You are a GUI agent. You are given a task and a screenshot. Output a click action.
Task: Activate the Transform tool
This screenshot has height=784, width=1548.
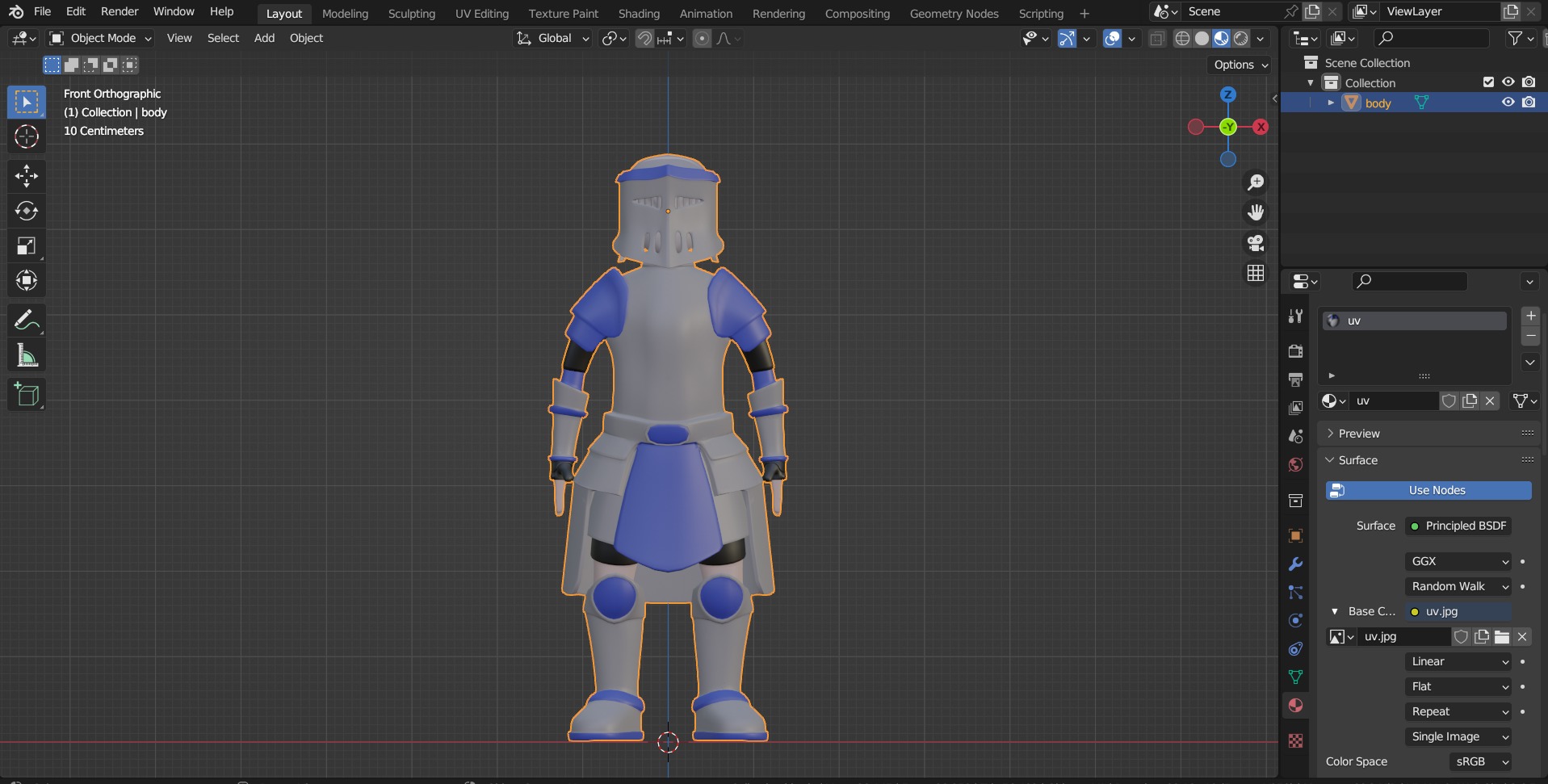click(27, 281)
